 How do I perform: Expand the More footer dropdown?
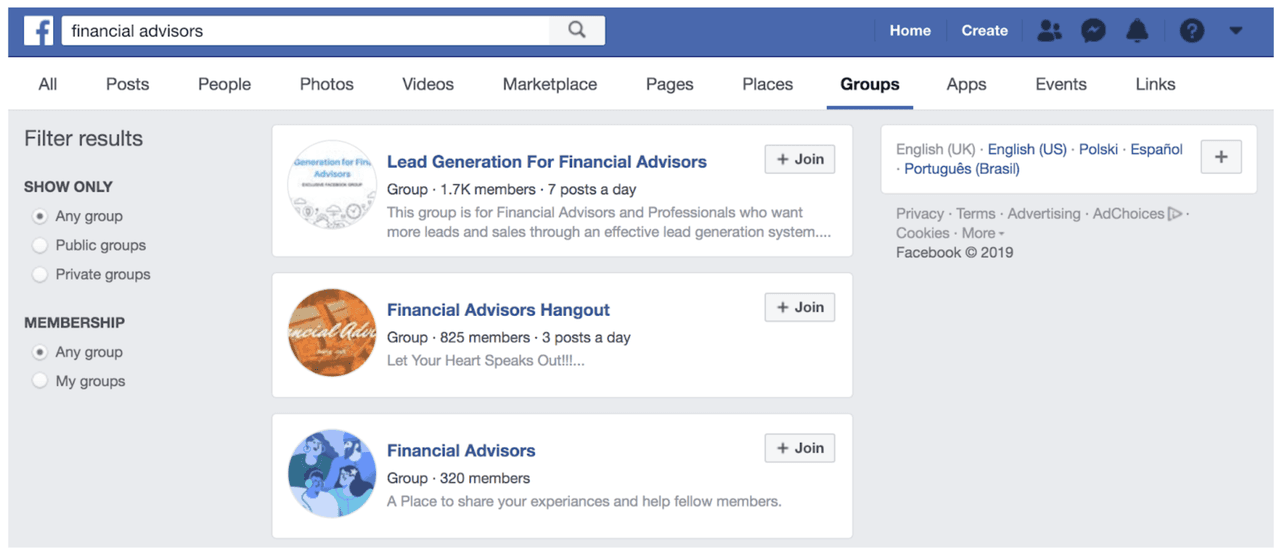[983, 233]
